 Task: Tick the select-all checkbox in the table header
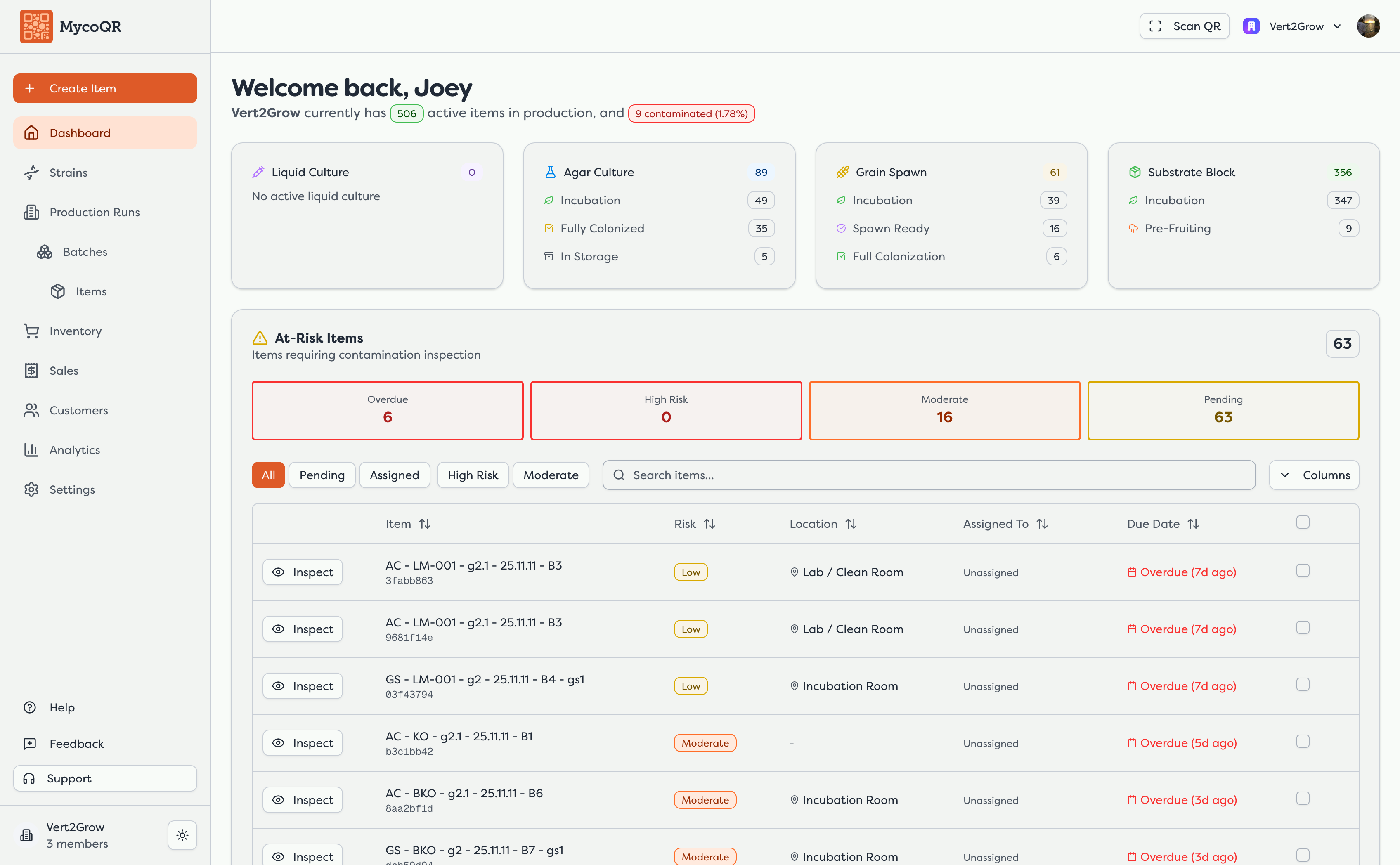point(1302,522)
